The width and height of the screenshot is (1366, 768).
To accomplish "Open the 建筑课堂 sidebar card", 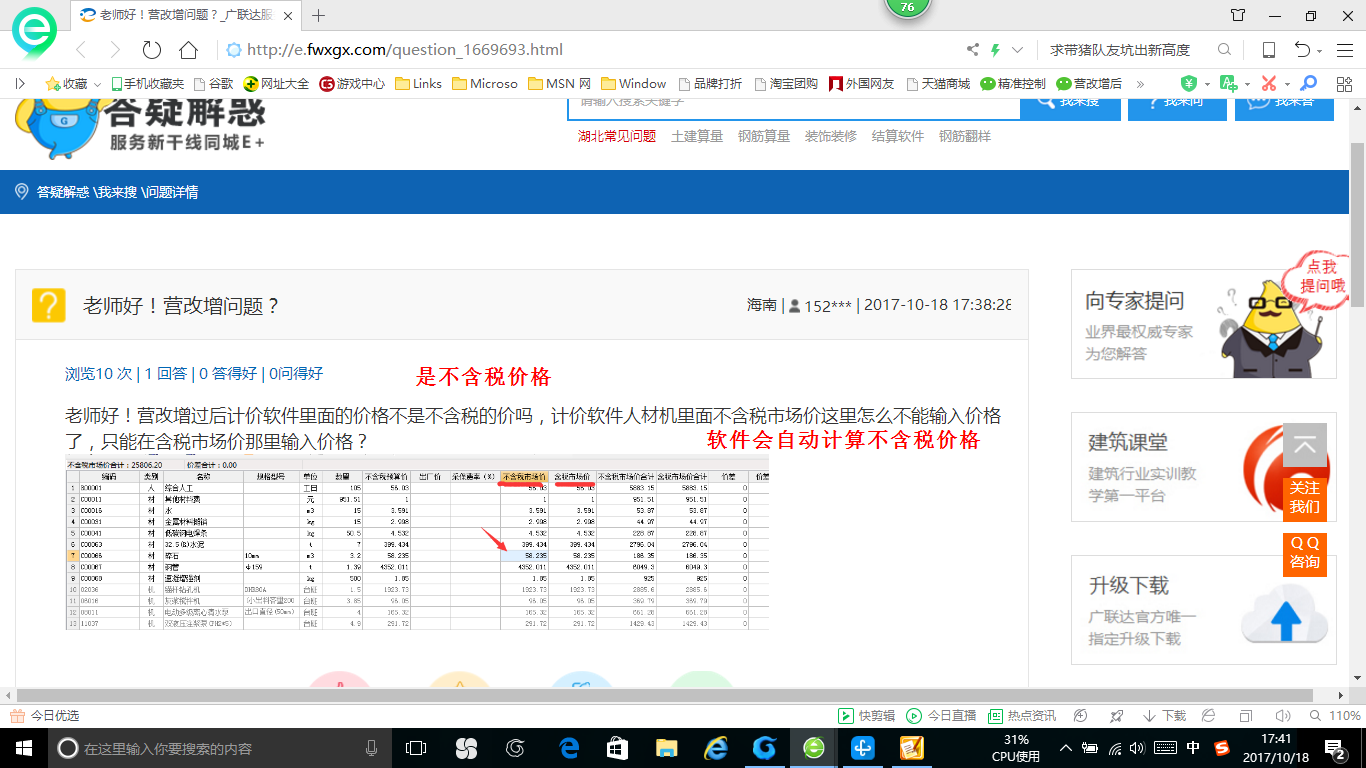I will click(x=1203, y=467).
